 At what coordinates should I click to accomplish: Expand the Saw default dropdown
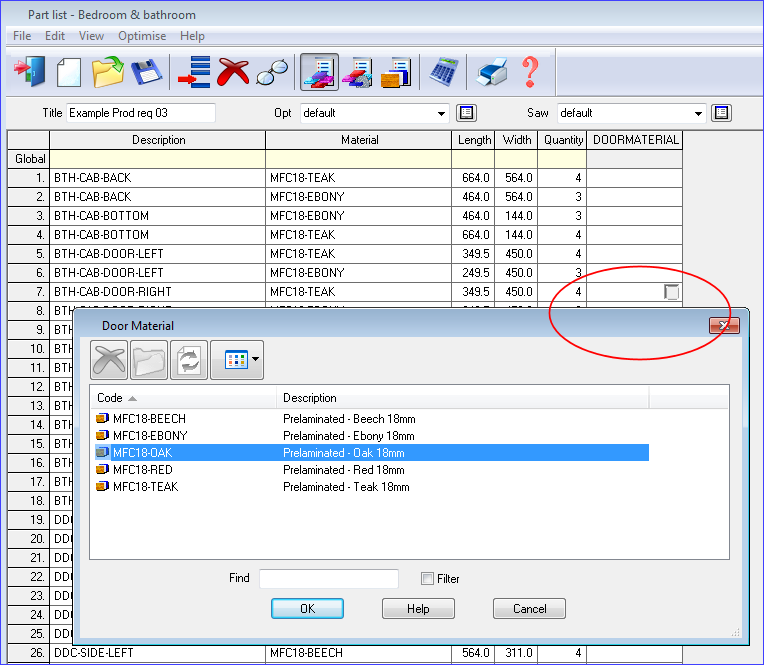coord(698,113)
